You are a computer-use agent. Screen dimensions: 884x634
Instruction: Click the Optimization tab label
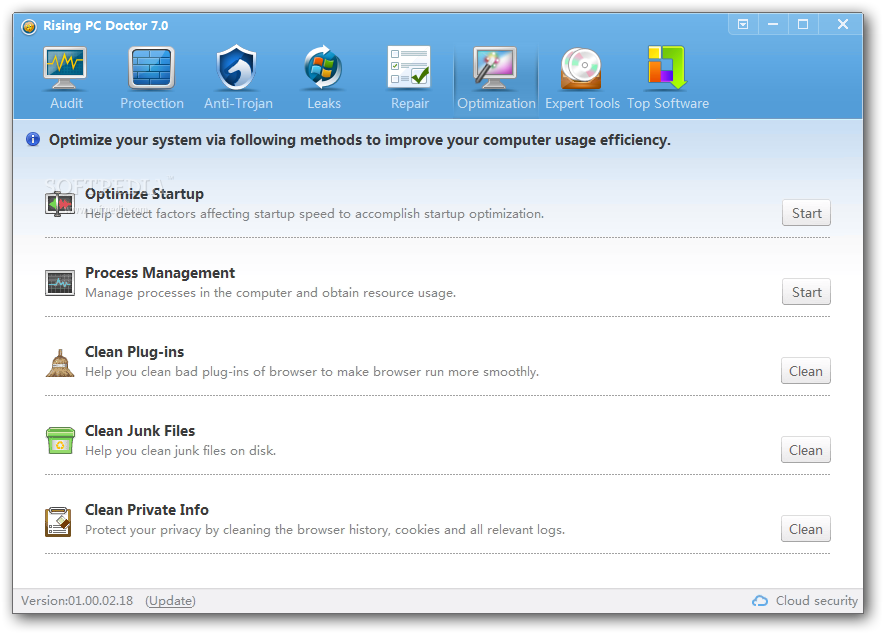click(x=496, y=104)
